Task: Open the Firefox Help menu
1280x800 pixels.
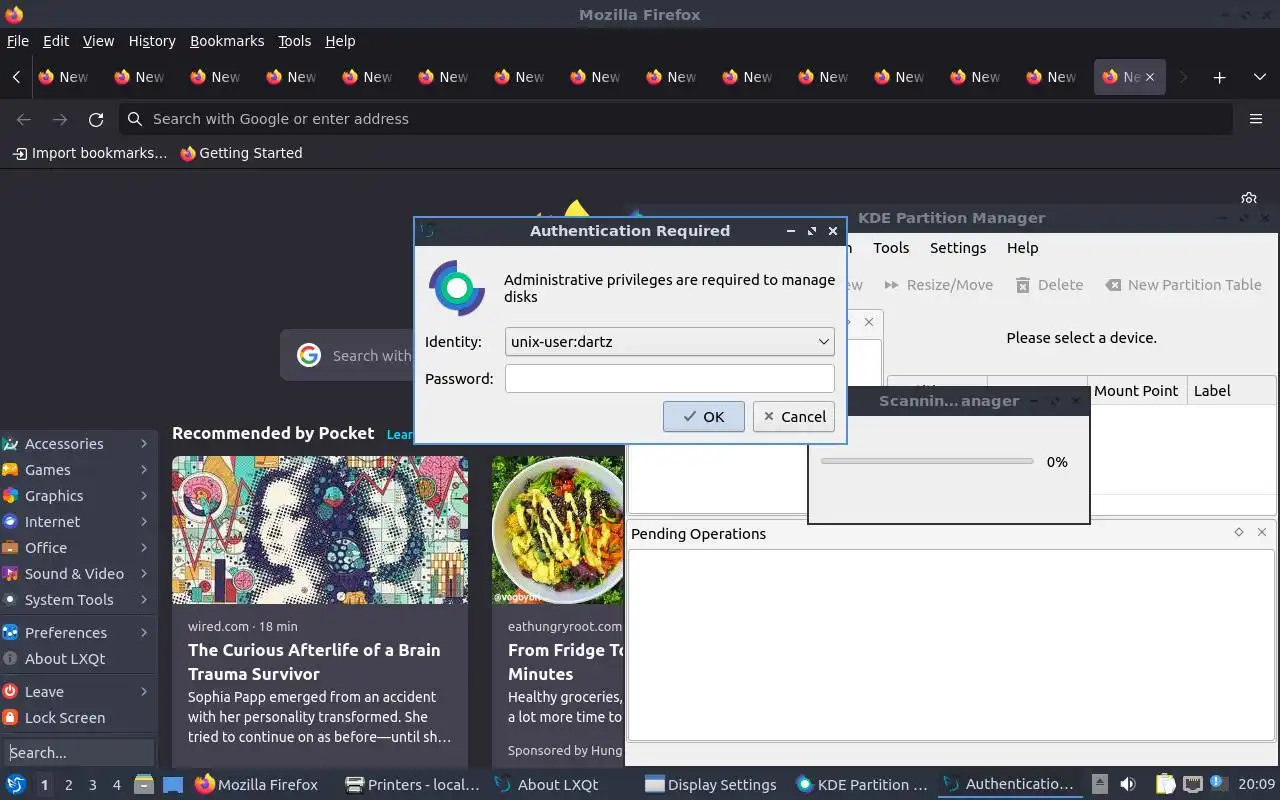Action: (x=340, y=41)
